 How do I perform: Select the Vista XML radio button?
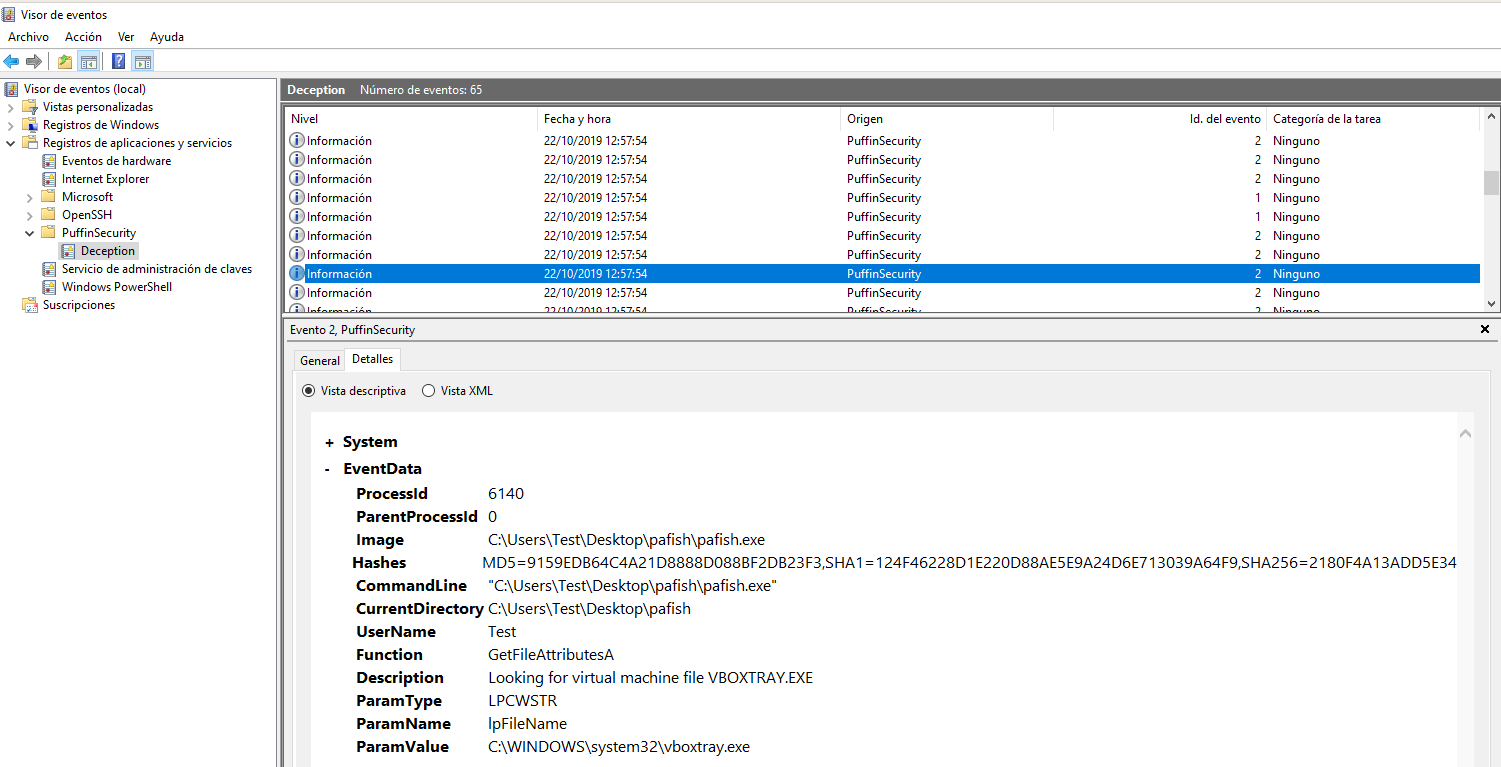click(x=429, y=391)
